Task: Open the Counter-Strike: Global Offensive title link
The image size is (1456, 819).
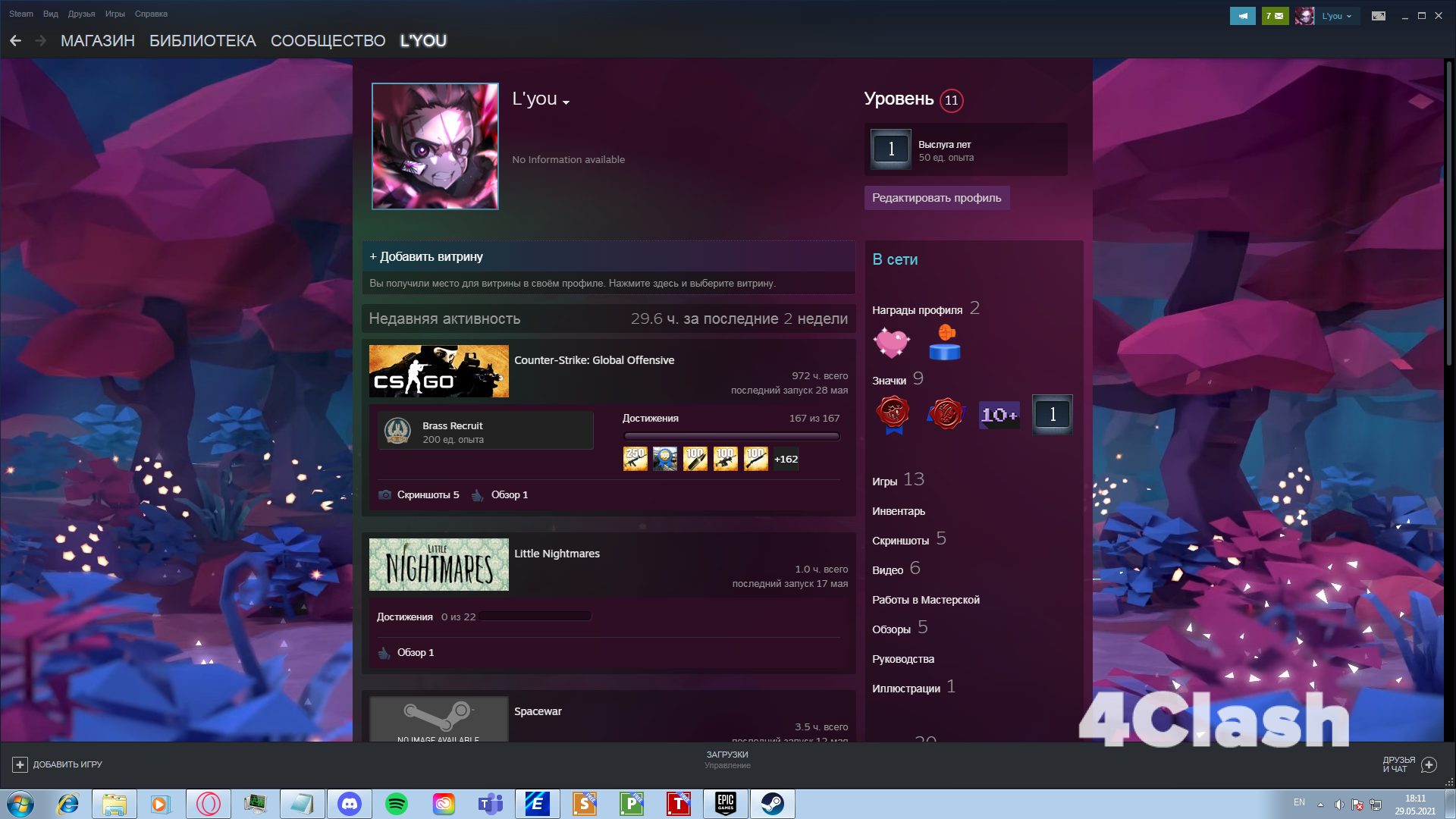Action: click(594, 360)
